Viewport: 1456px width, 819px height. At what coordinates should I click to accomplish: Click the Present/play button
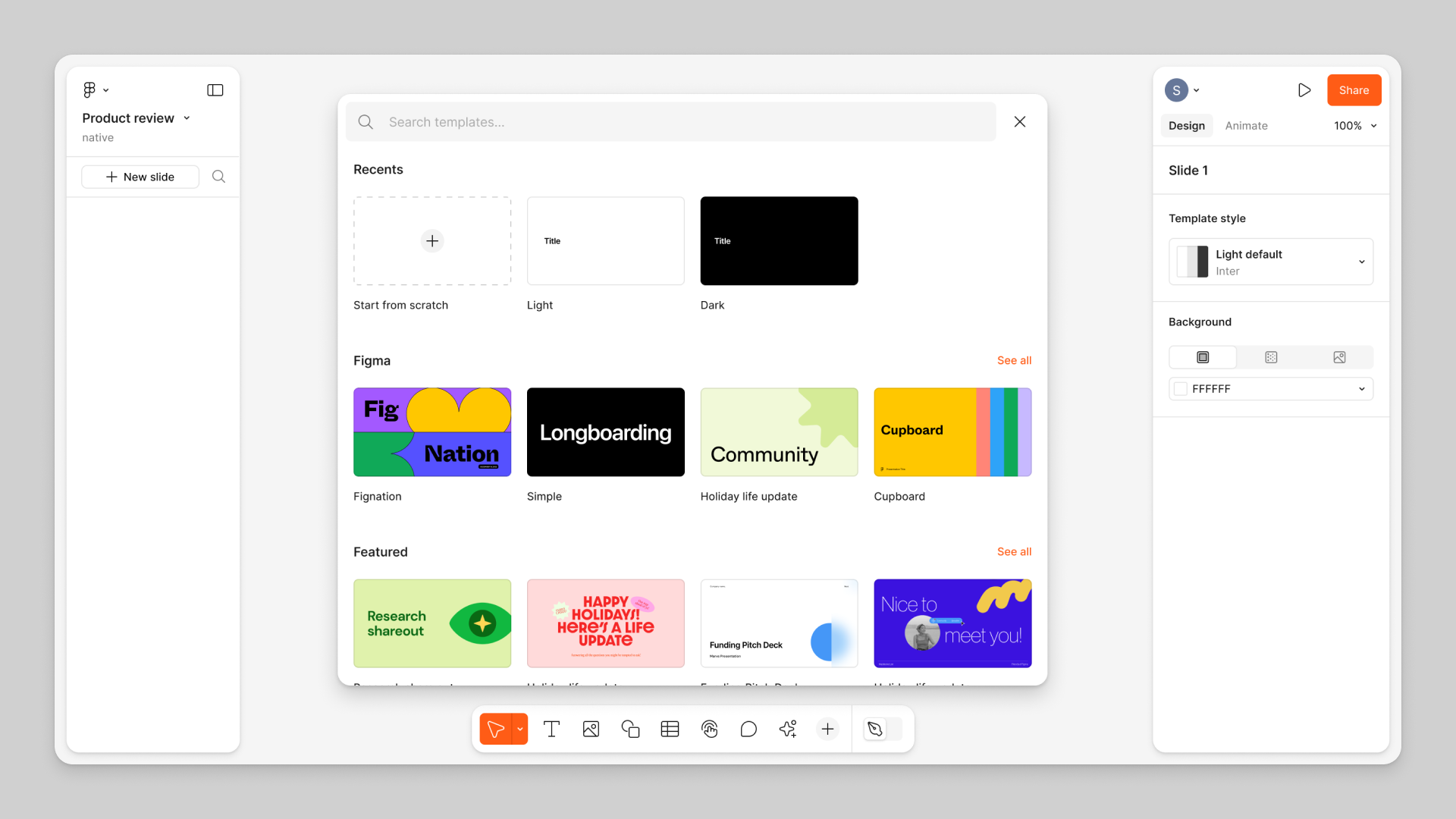[x=1305, y=90]
